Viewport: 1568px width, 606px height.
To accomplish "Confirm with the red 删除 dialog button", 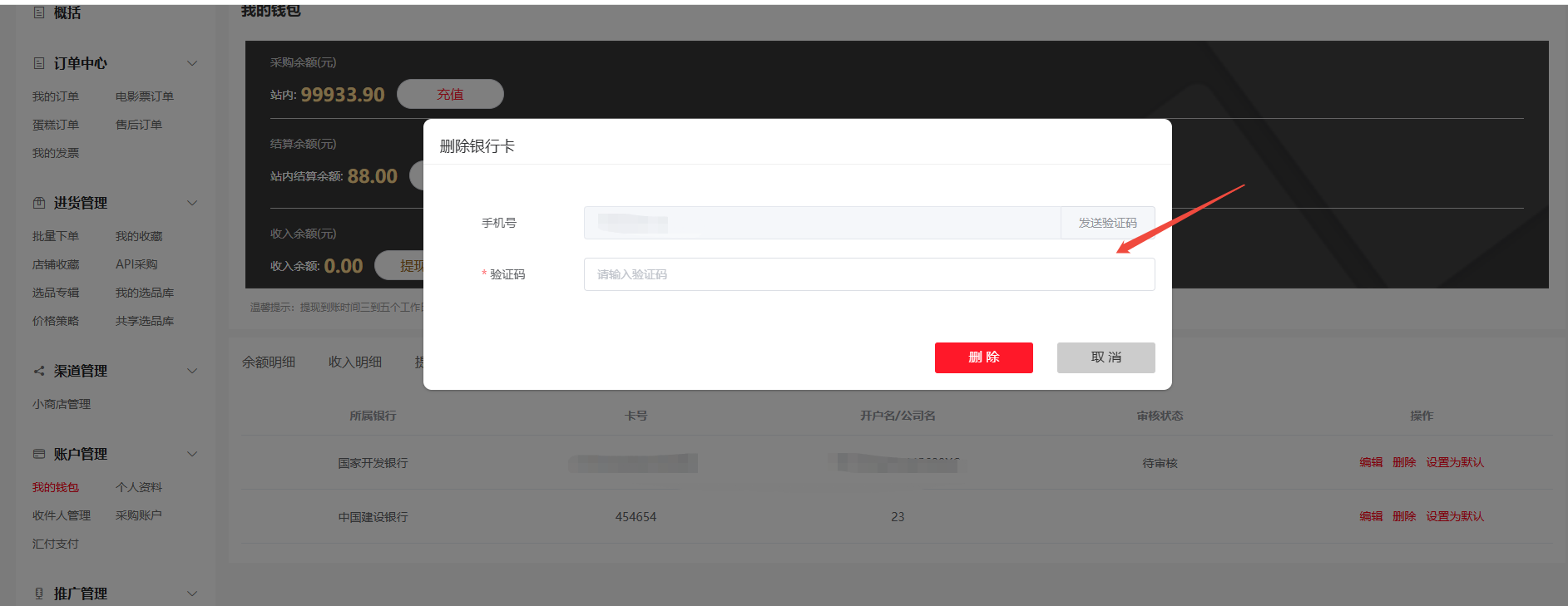I will point(984,357).
